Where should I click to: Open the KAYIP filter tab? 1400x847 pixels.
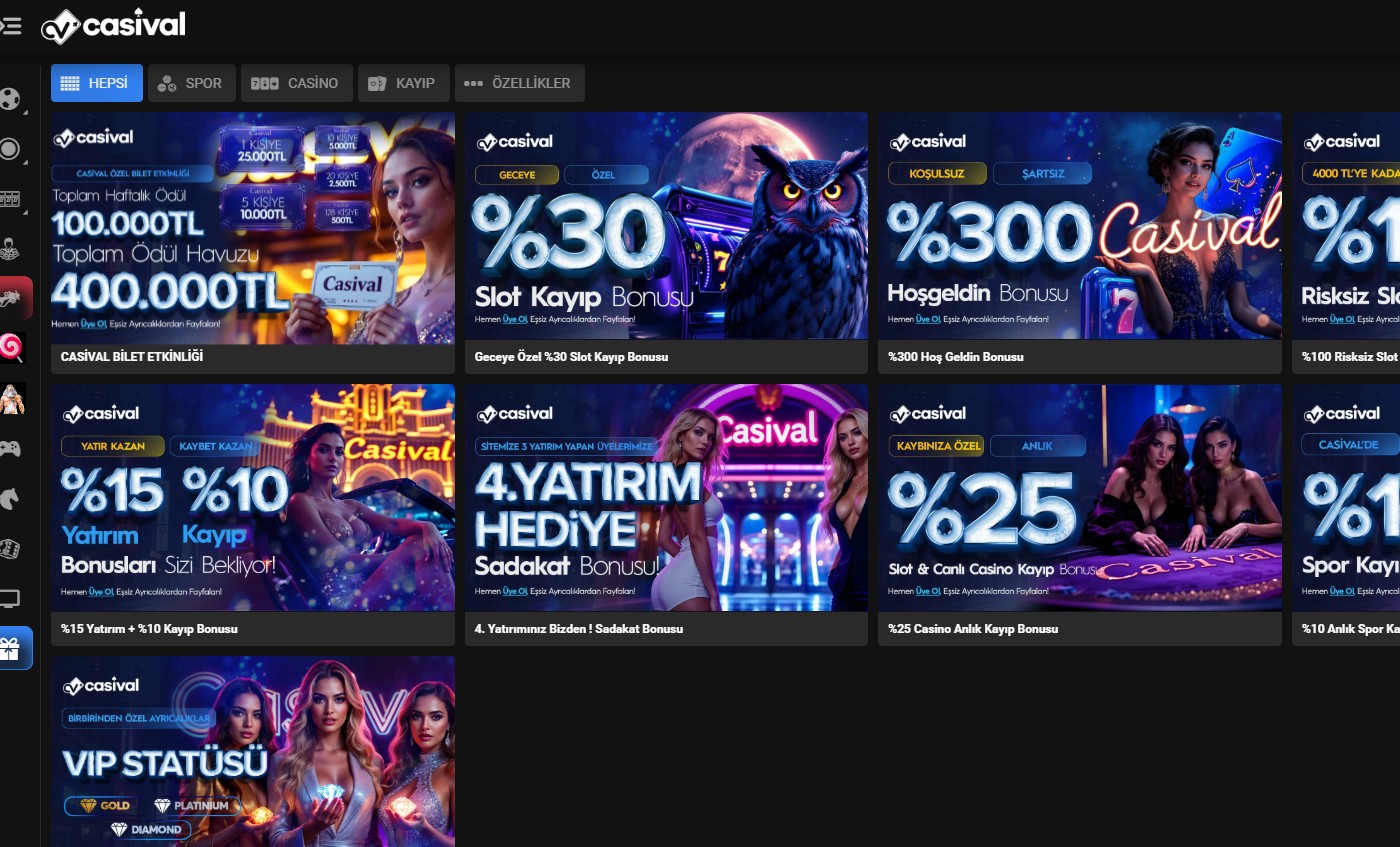pyautogui.click(x=403, y=83)
